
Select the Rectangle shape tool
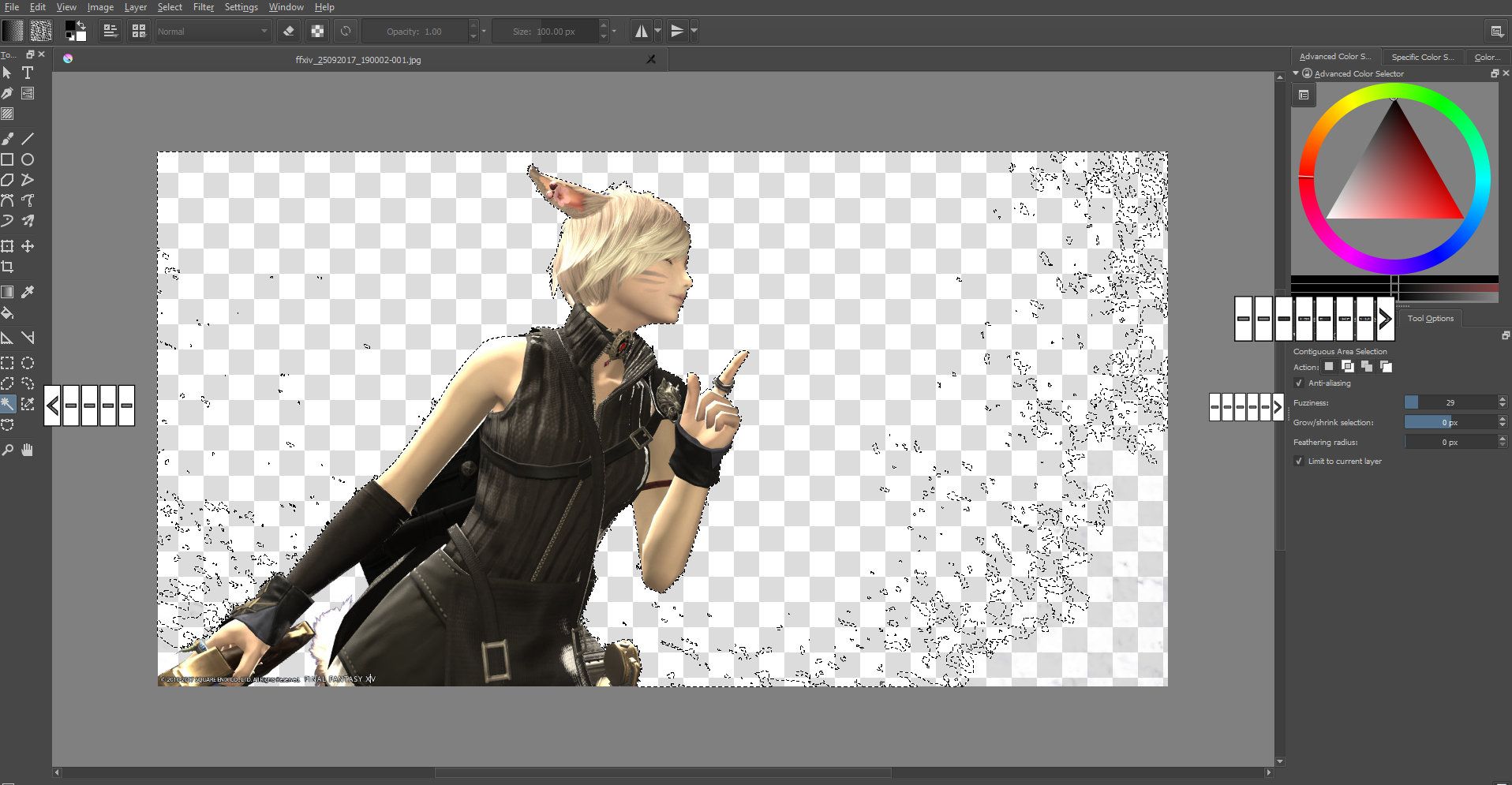[7, 159]
